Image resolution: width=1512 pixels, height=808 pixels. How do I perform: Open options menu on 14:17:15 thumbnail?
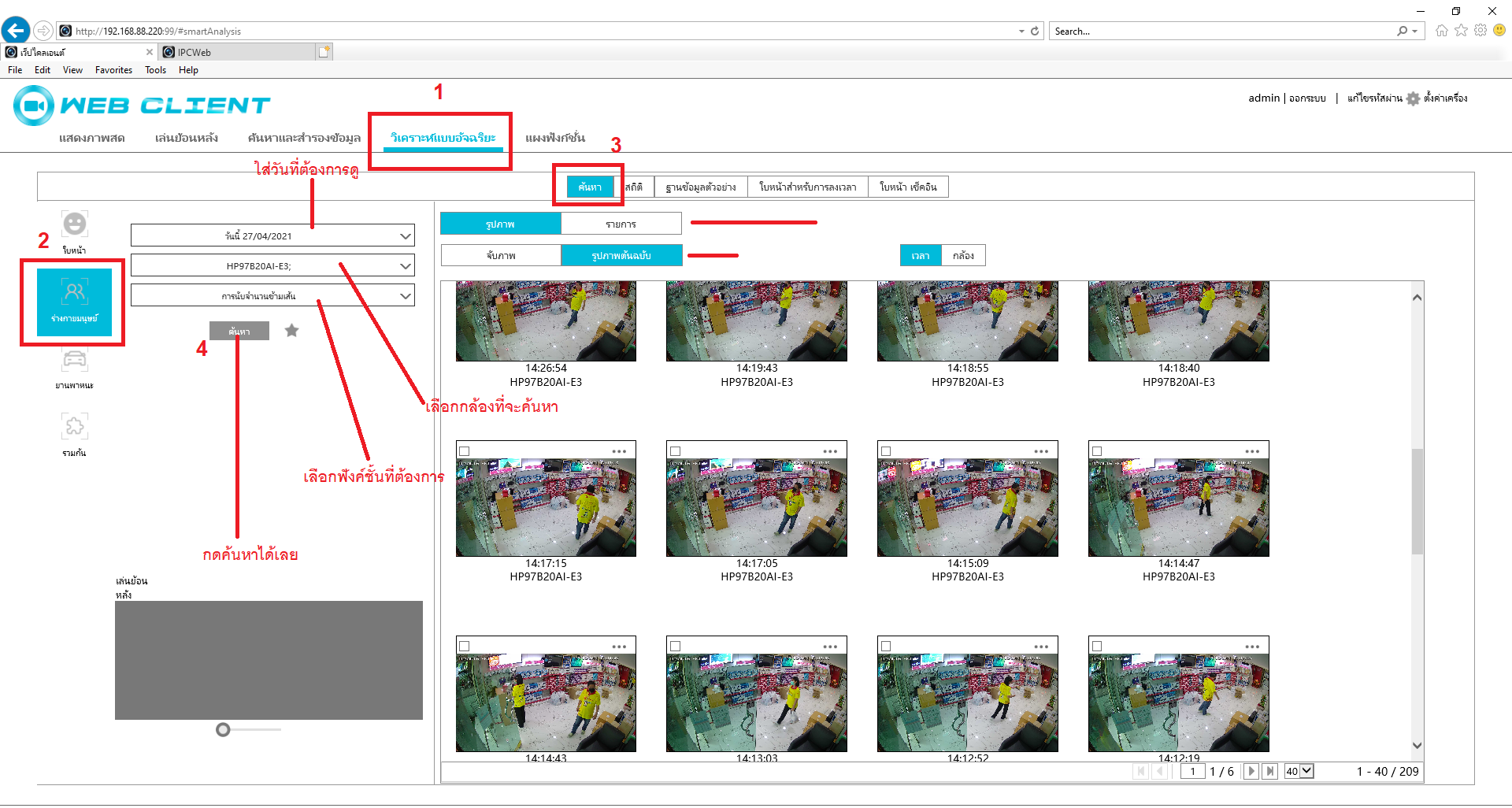[619, 452]
